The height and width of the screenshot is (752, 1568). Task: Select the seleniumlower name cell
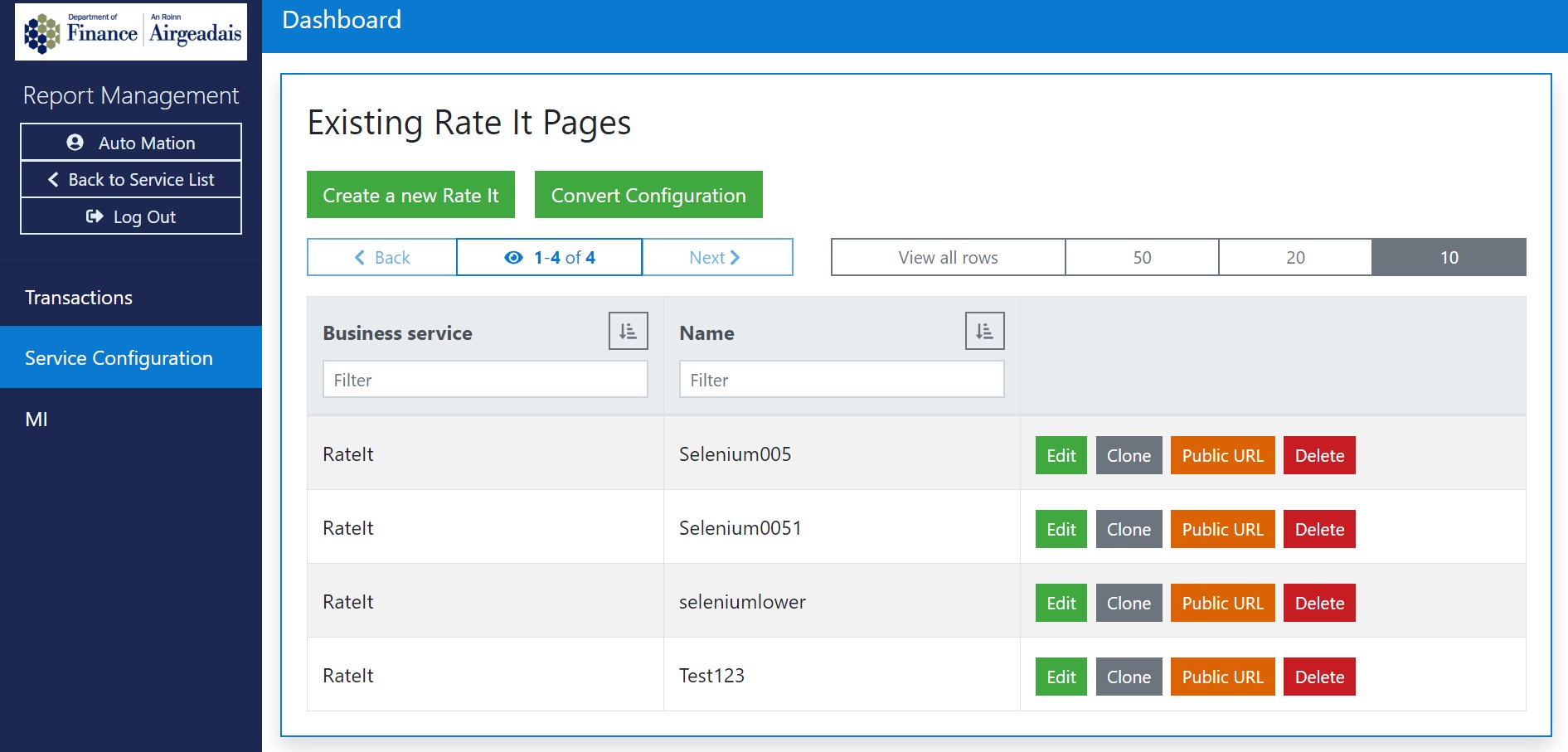pos(842,601)
